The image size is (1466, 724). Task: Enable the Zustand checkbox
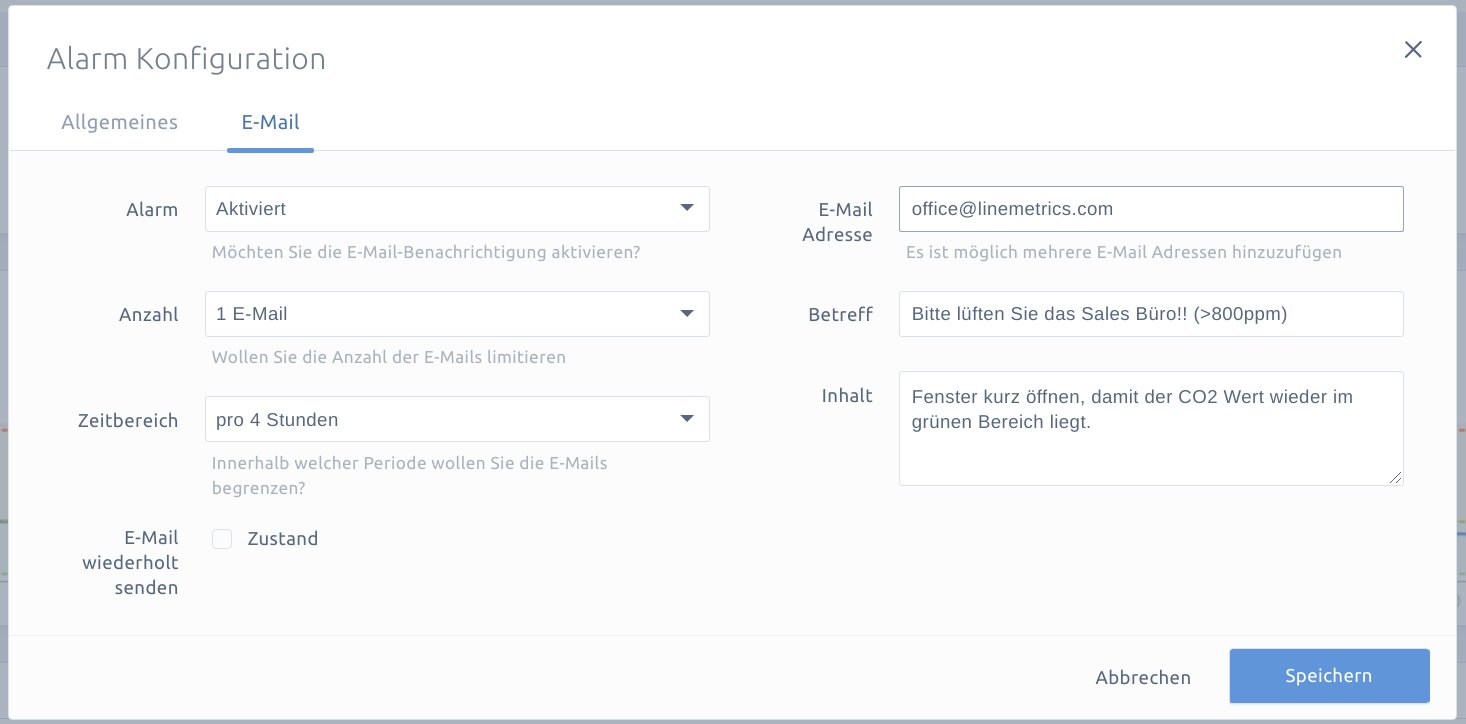click(222, 539)
